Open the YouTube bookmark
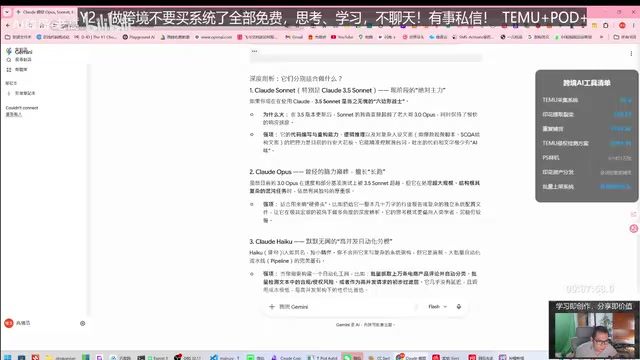The width and height of the screenshot is (640, 360). point(342,37)
